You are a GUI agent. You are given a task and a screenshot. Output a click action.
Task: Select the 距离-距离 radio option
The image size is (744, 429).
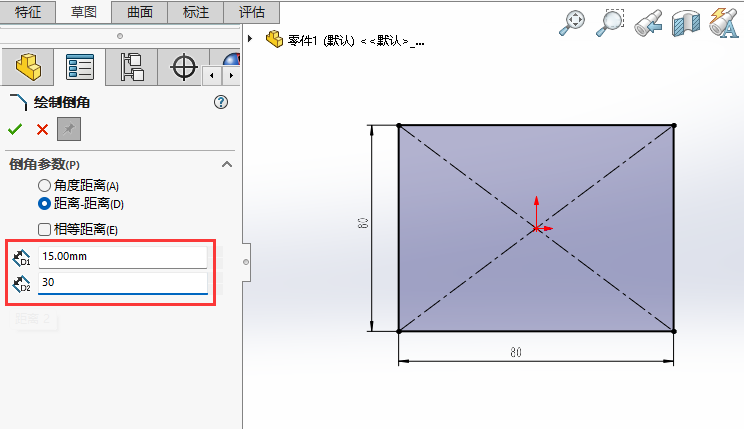pyautogui.click(x=44, y=204)
